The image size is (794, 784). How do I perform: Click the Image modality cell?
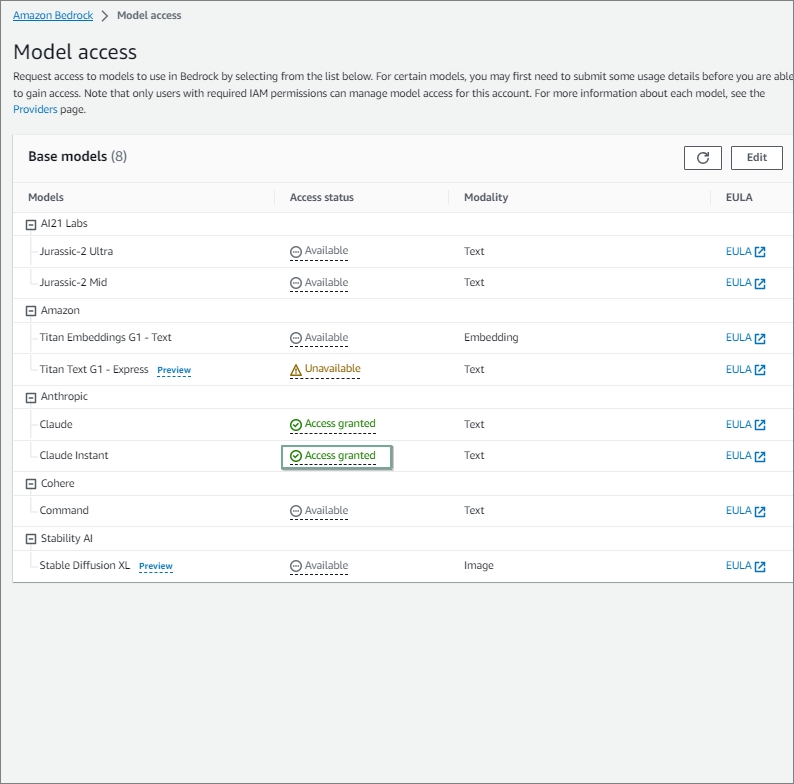pyautogui.click(x=479, y=566)
